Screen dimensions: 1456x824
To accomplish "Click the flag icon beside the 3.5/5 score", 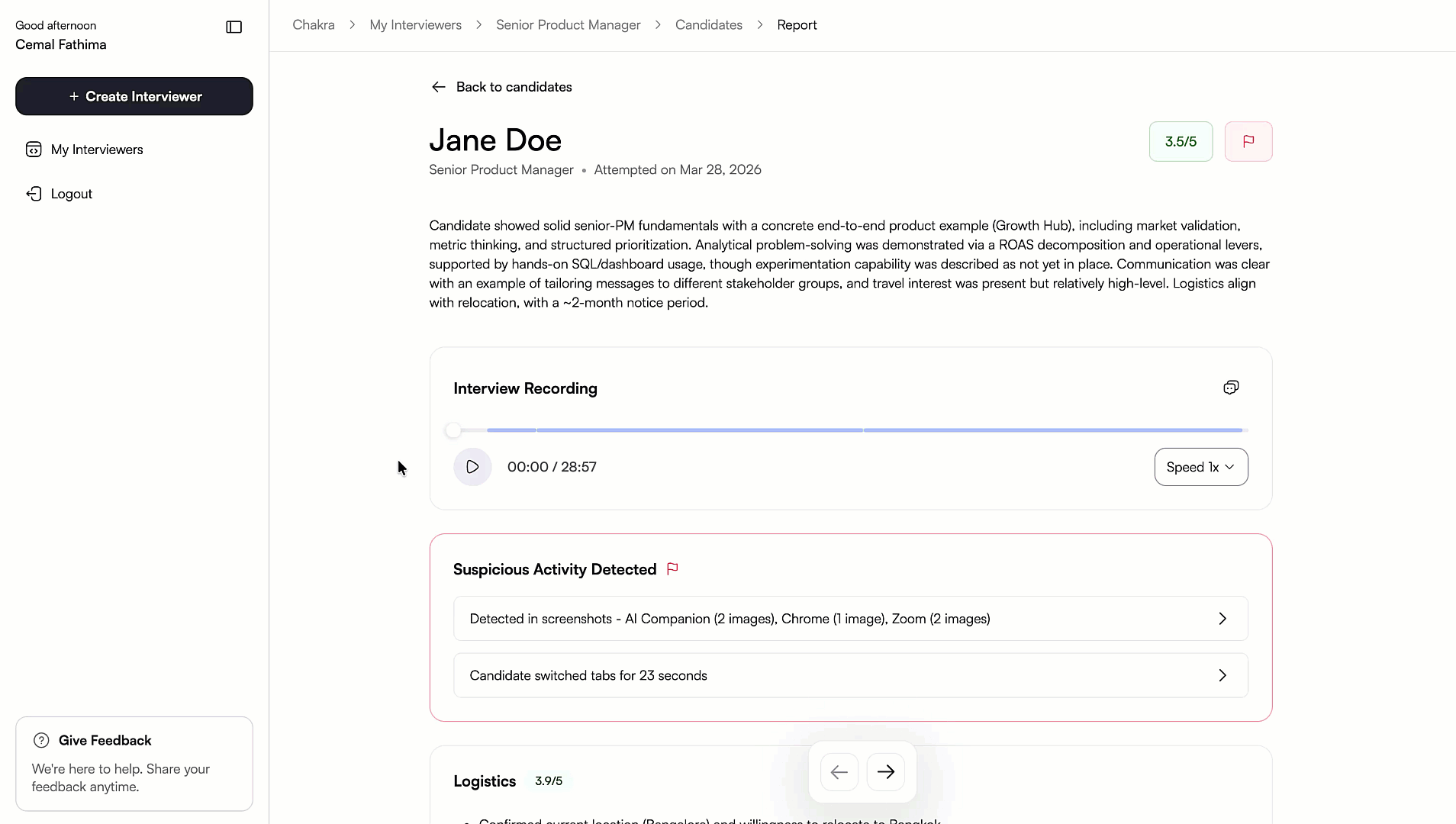I will (x=1248, y=141).
